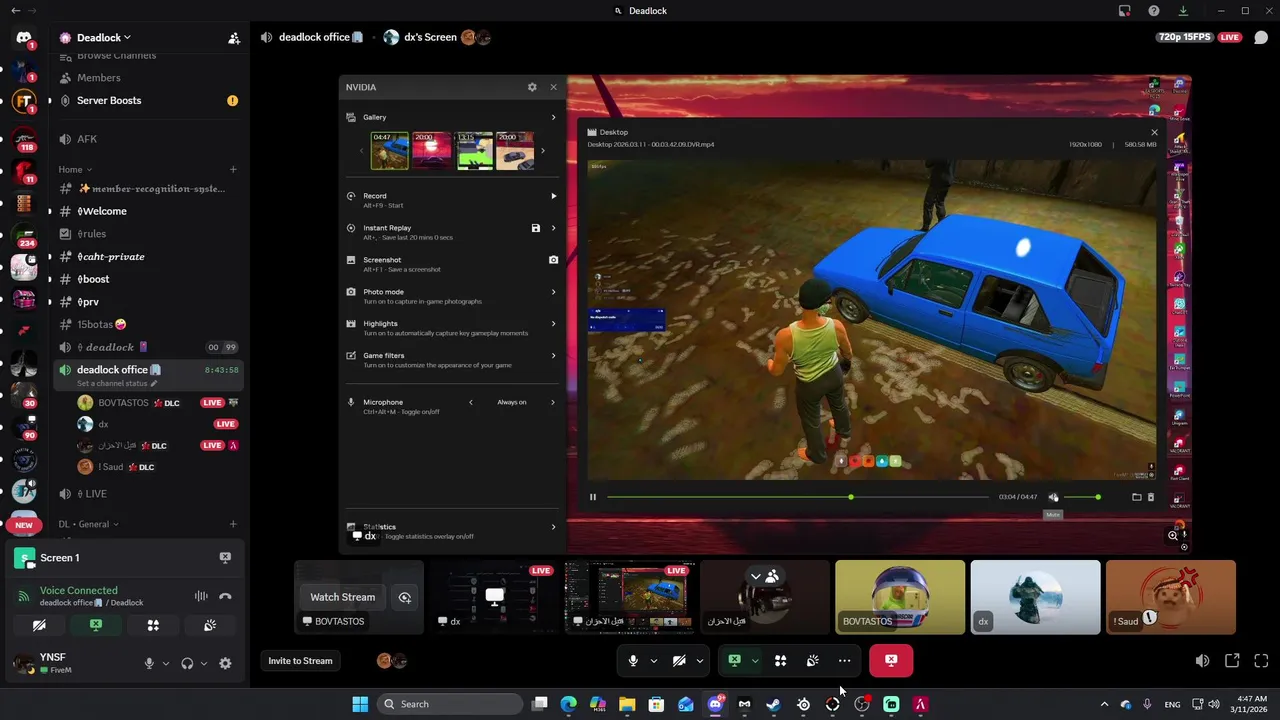Toggle microphone in call control bar

(633, 660)
